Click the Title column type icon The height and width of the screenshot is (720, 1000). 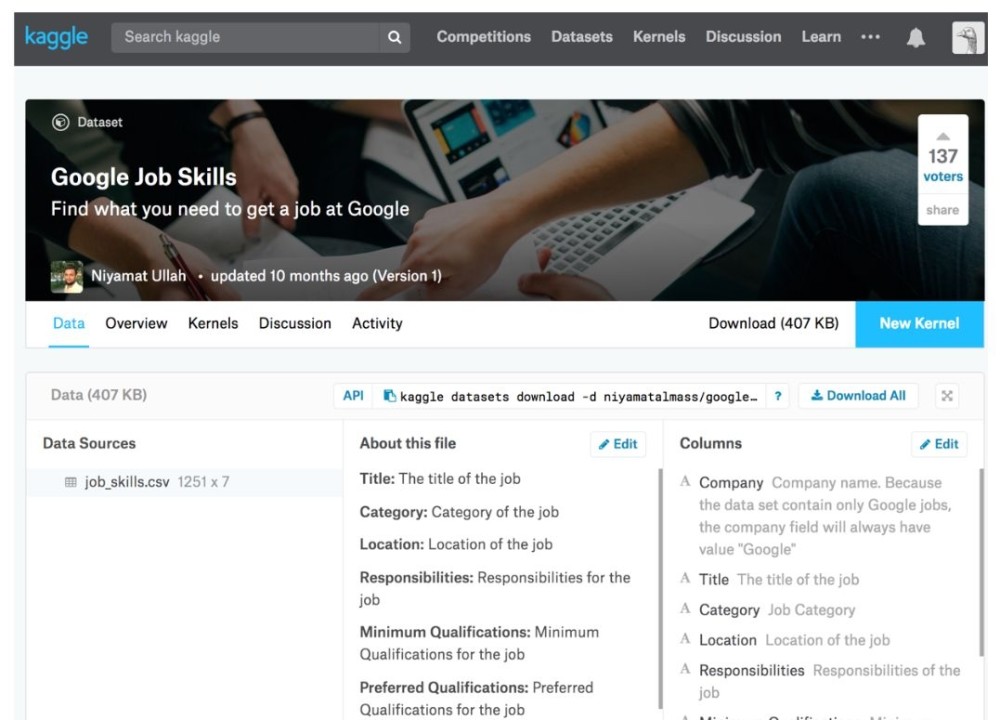tap(686, 578)
